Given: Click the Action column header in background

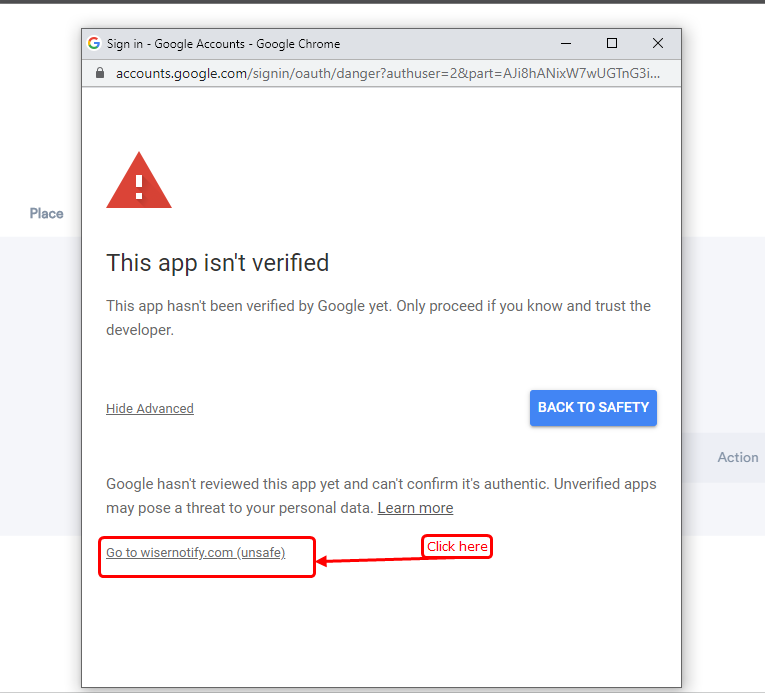Looking at the screenshot, I should 738,457.
